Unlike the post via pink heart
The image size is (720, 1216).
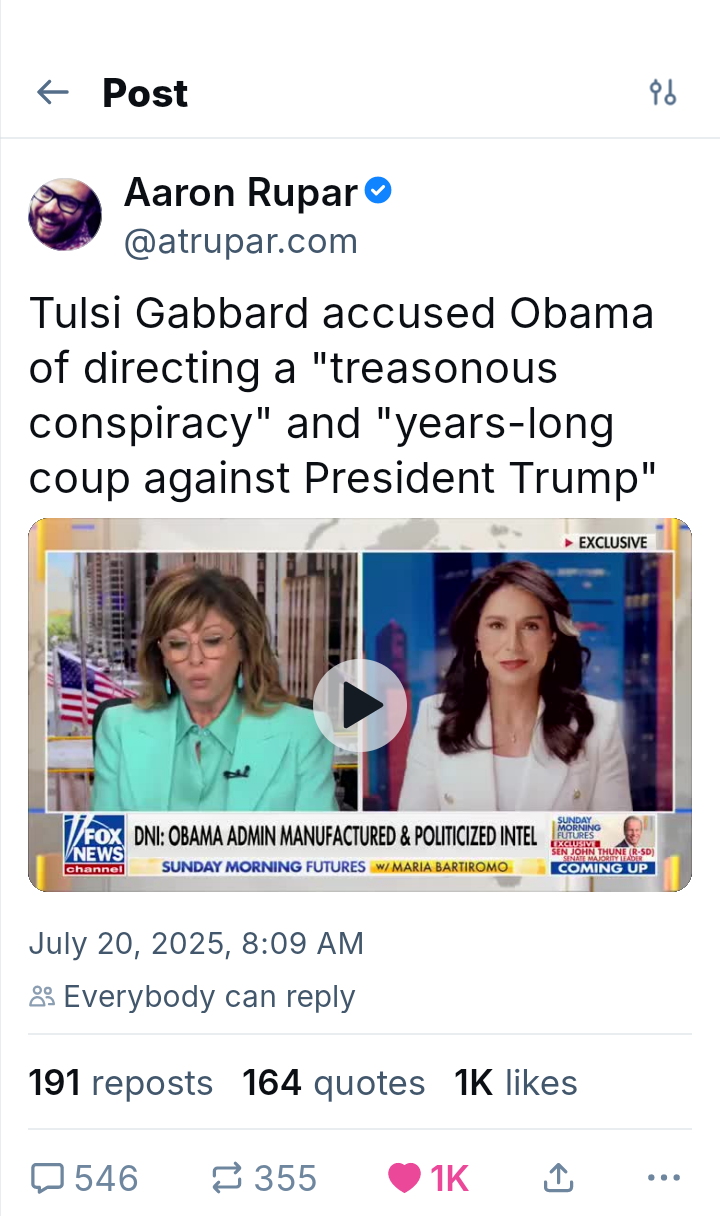(x=404, y=1178)
